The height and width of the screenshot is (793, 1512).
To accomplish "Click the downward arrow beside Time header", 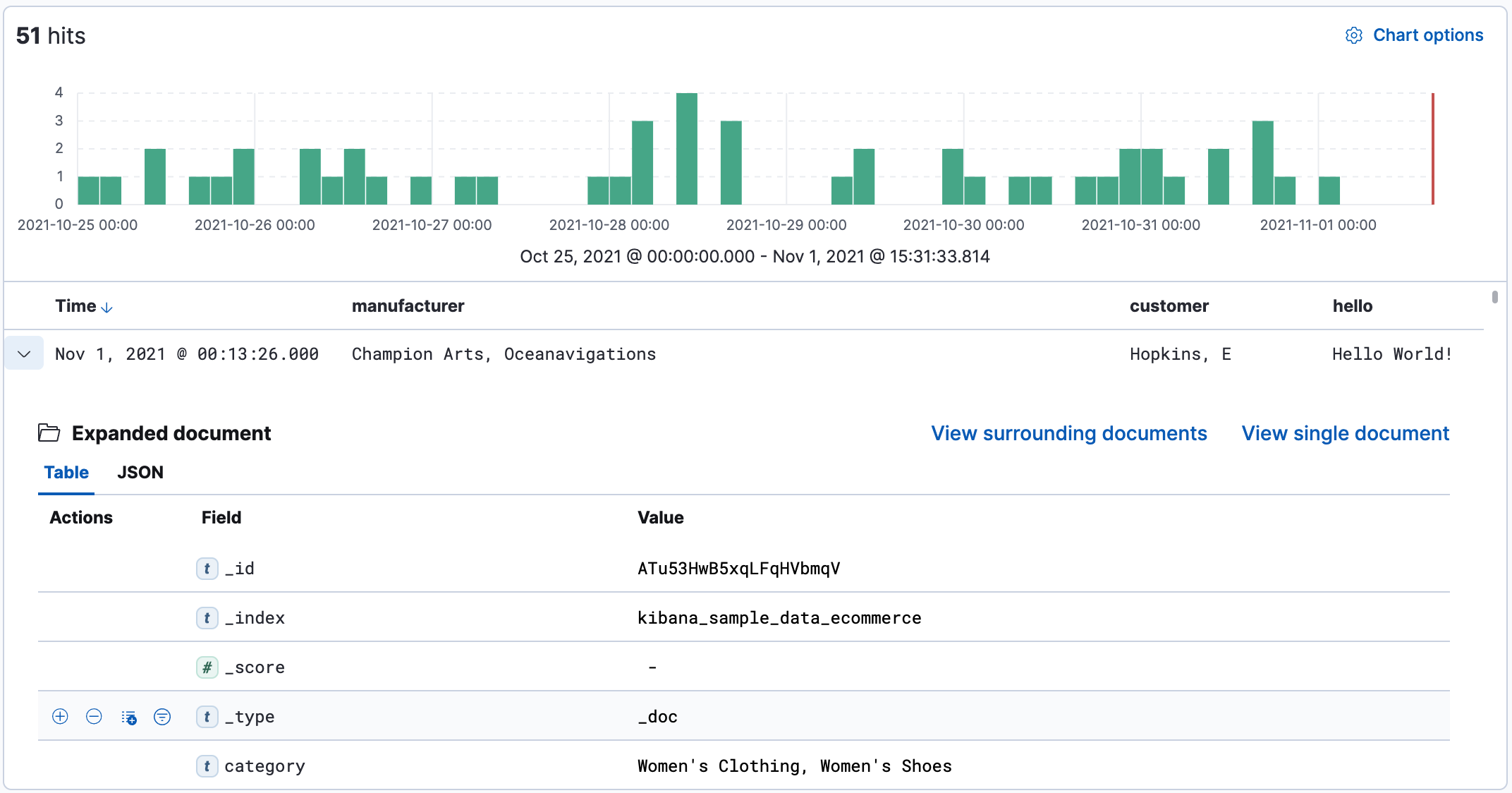I will (106, 308).
